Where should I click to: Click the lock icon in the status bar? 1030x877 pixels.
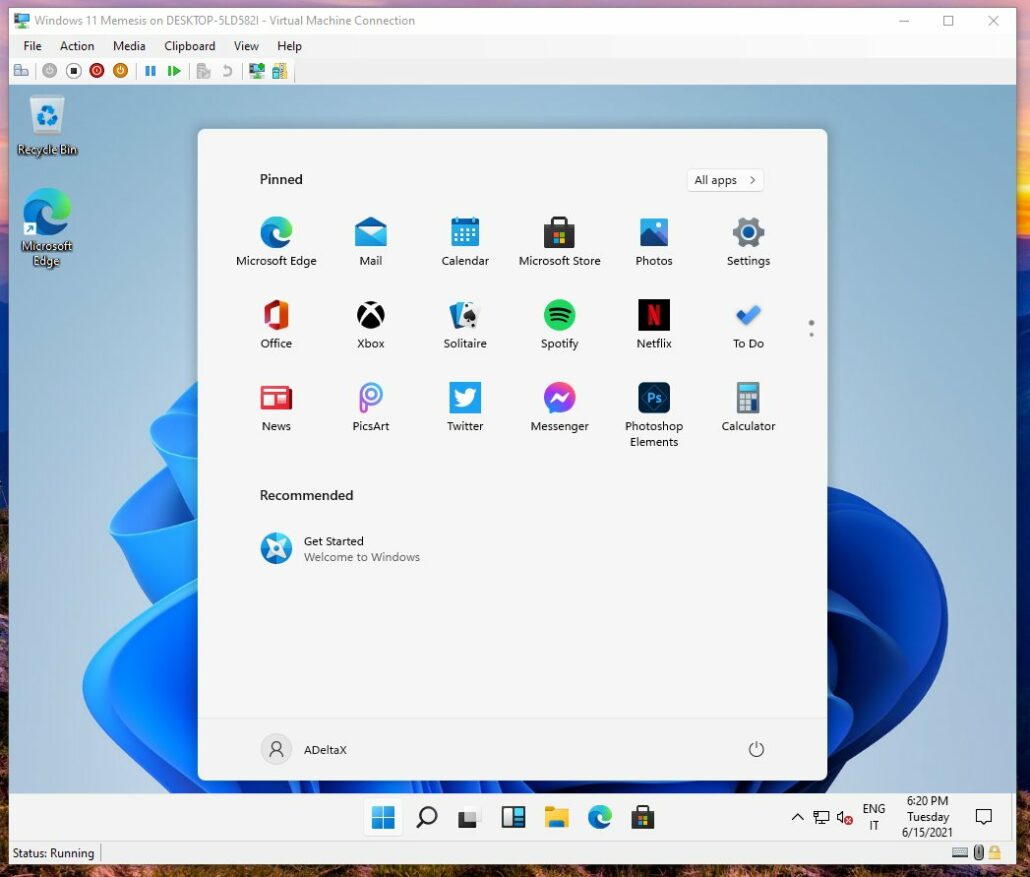click(994, 852)
